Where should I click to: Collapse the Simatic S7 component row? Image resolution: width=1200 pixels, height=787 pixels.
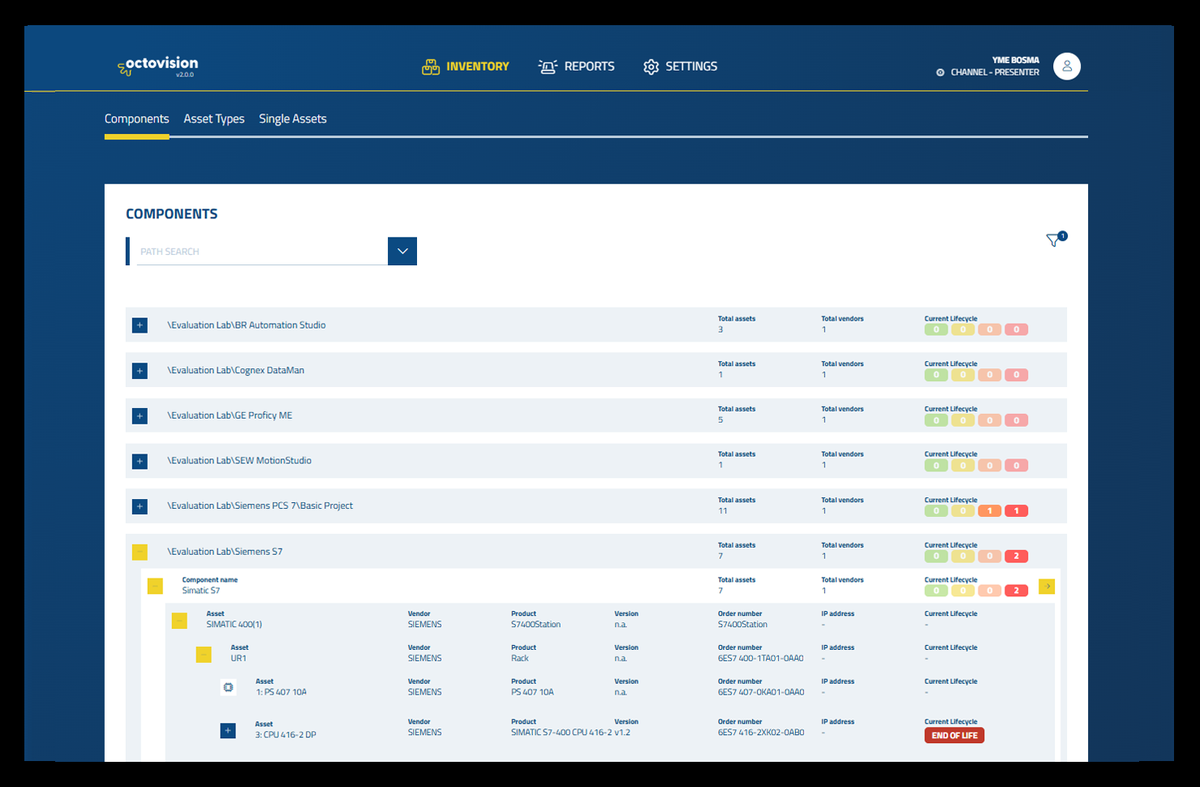click(x=155, y=586)
